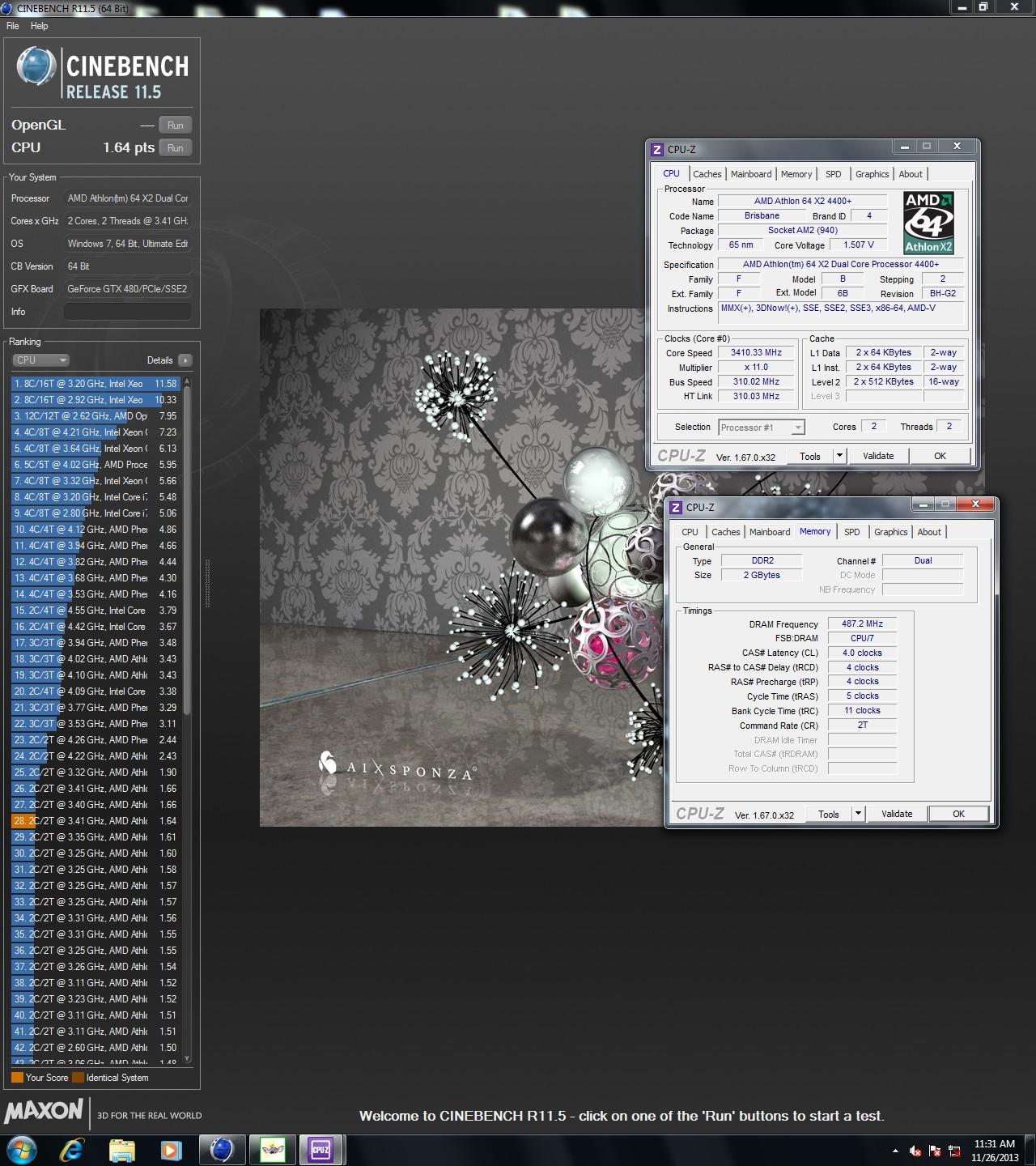
Task: Open the Windows Start menu
Action: [x=21, y=1150]
